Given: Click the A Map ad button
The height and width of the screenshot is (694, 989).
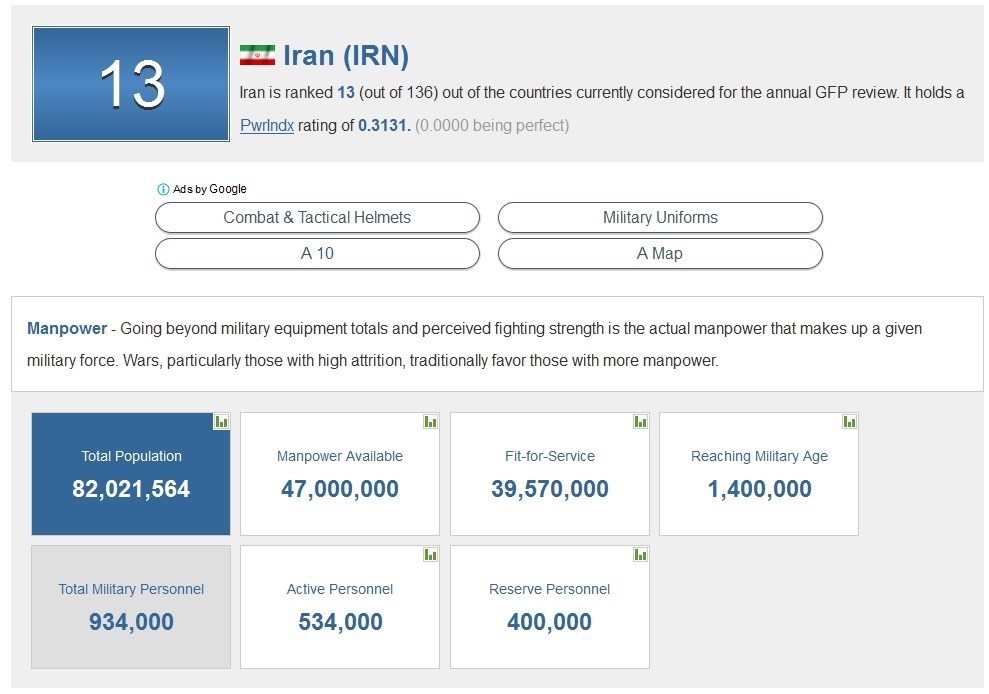Looking at the screenshot, I should click(660, 254).
